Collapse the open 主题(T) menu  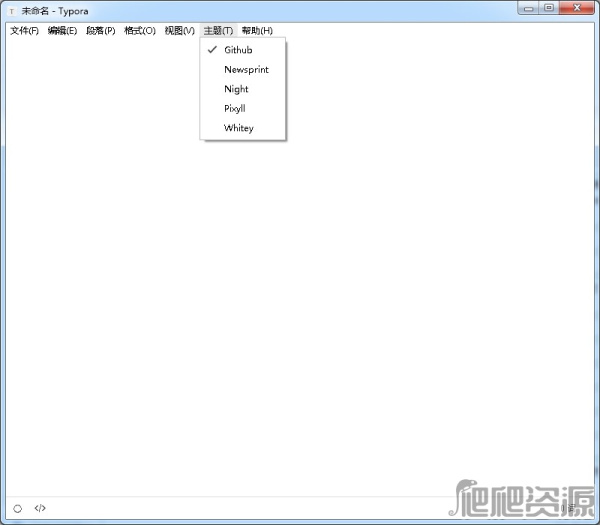point(218,31)
